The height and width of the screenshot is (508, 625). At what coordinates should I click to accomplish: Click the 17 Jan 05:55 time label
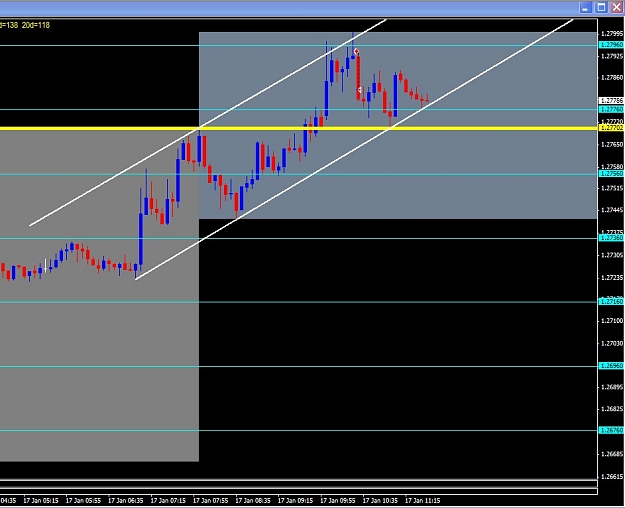[83, 500]
